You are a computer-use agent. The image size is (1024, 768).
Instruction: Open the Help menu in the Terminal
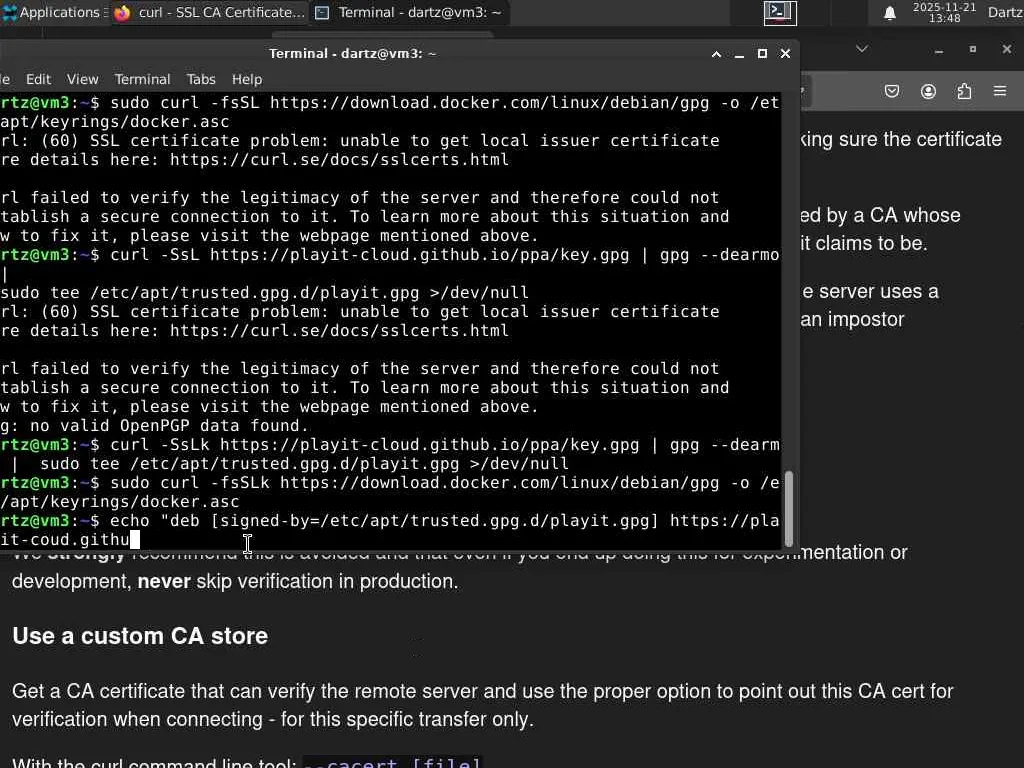point(247,79)
